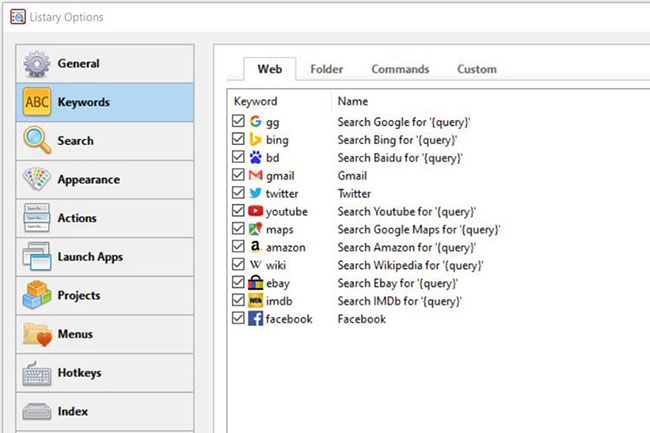Click the Search magnifier icon in sidebar
The image size is (650, 433).
tap(36, 140)
